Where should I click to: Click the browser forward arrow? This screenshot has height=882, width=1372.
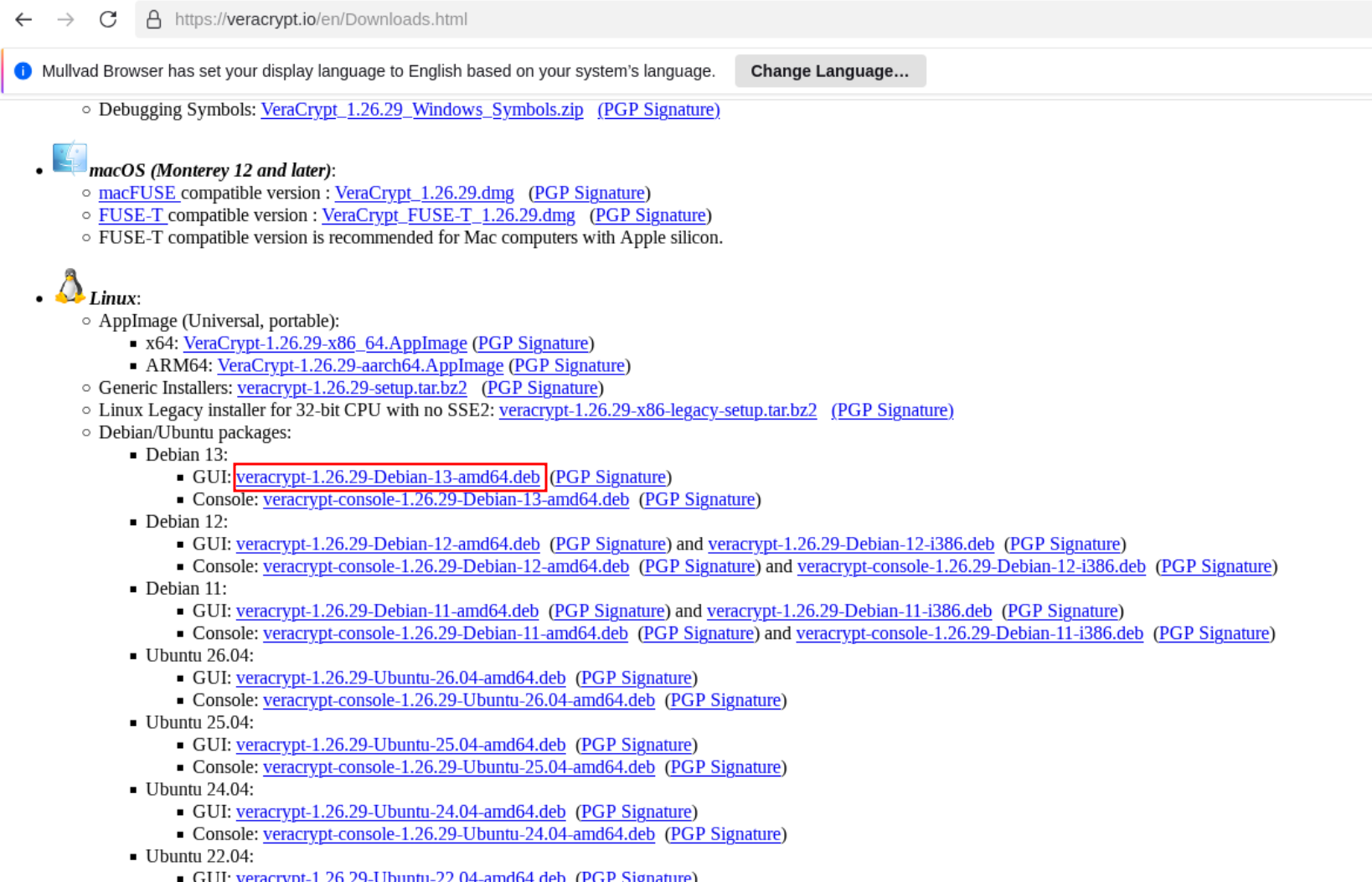click(65, 19)
